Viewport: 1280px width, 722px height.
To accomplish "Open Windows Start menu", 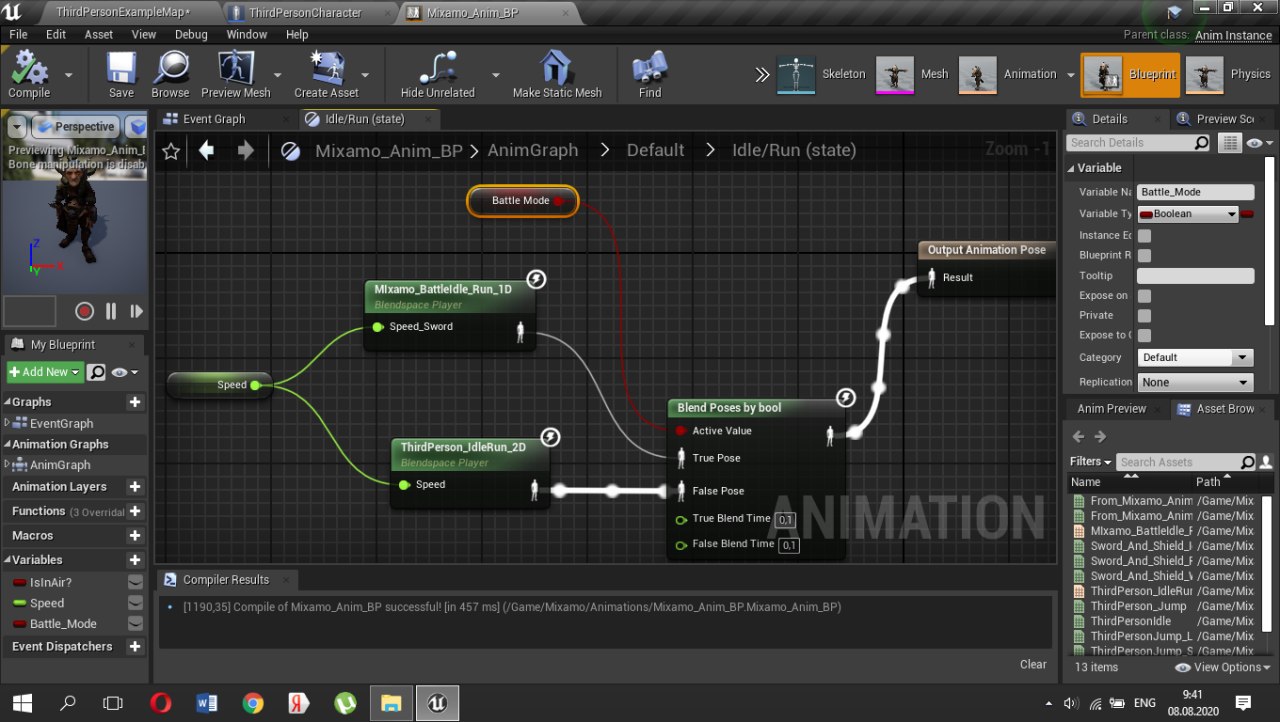I will 22,702.
